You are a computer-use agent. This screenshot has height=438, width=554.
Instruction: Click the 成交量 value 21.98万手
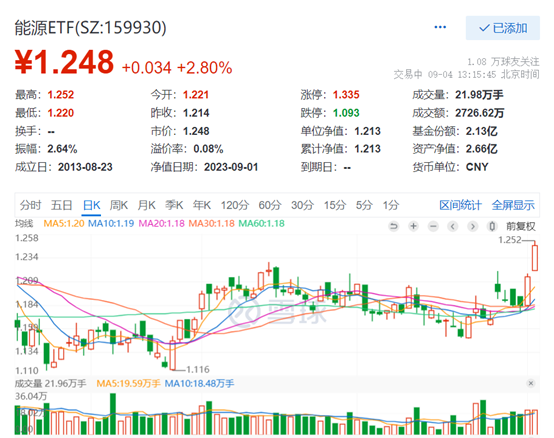[x=479, y=95]
